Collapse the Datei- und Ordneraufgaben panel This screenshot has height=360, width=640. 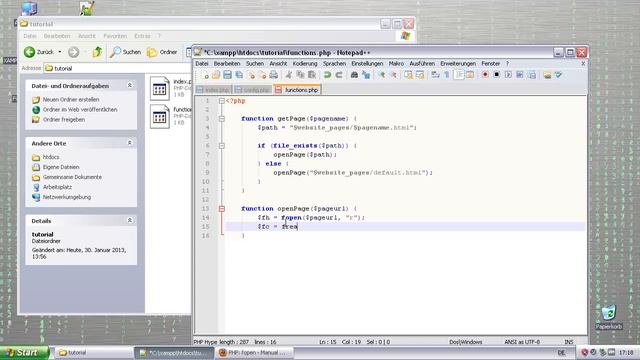coord(130,85)
